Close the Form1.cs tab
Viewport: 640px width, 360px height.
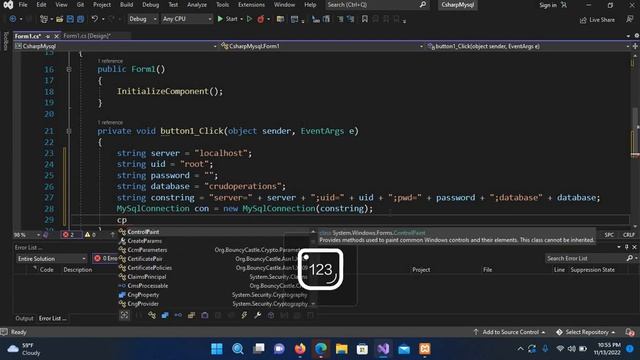pos(56,36)
